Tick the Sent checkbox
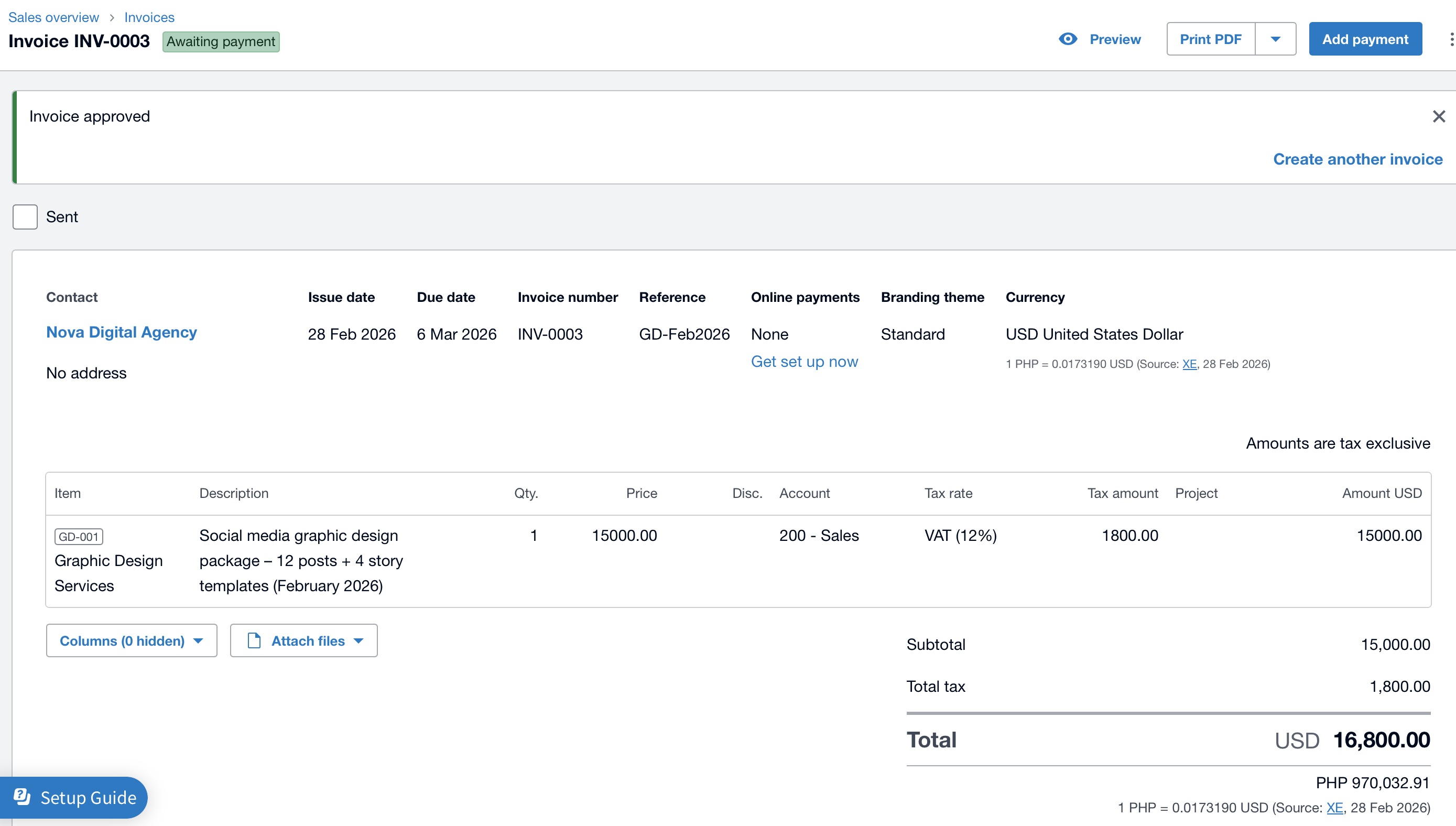 pyautogui.click(x=25, y=216)
